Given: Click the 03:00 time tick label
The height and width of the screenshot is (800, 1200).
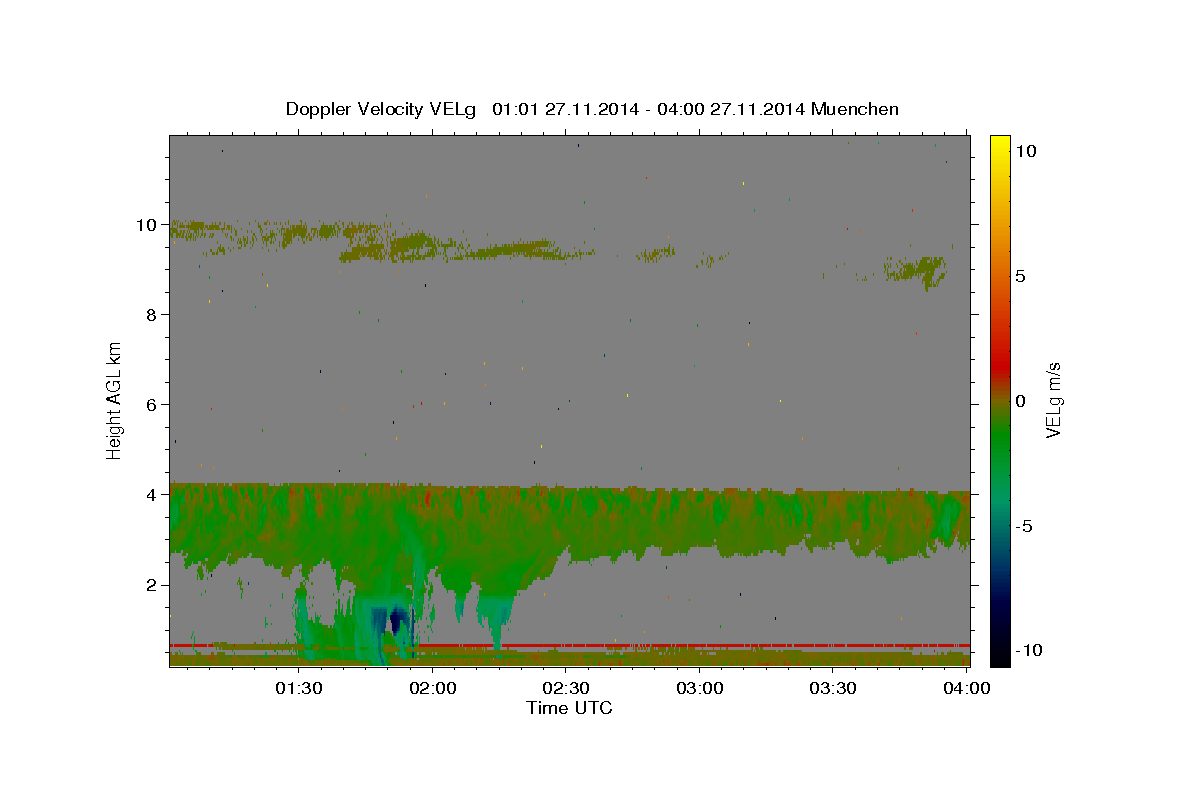Looking at the screenshot, I should coord(700,689).
